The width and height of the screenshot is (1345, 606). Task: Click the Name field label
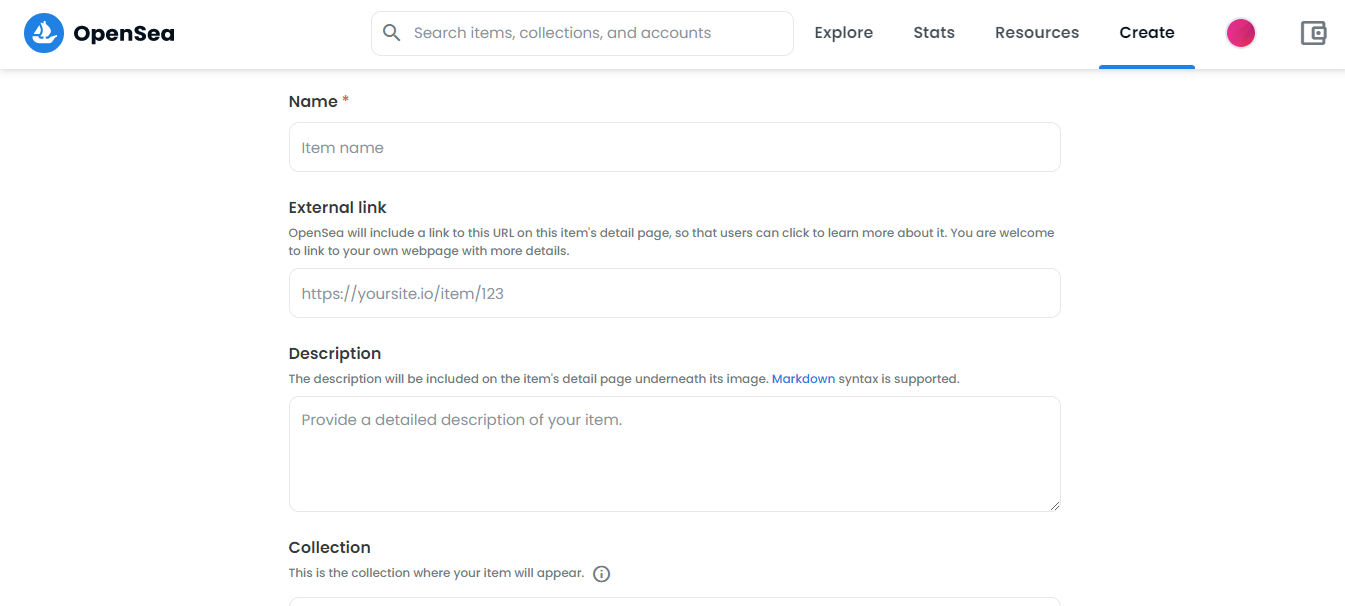click(313, 102)
